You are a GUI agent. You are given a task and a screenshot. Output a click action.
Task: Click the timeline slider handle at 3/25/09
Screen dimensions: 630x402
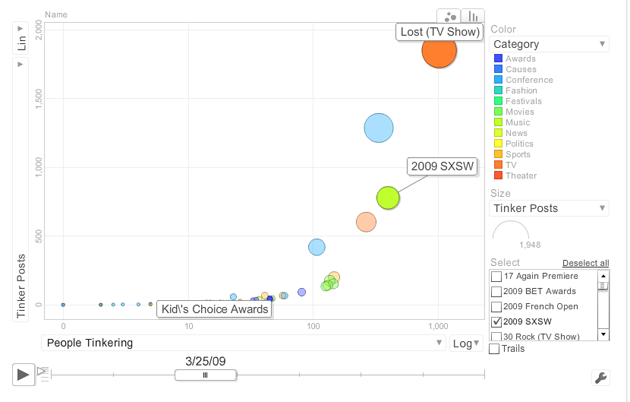click(205, 375)
